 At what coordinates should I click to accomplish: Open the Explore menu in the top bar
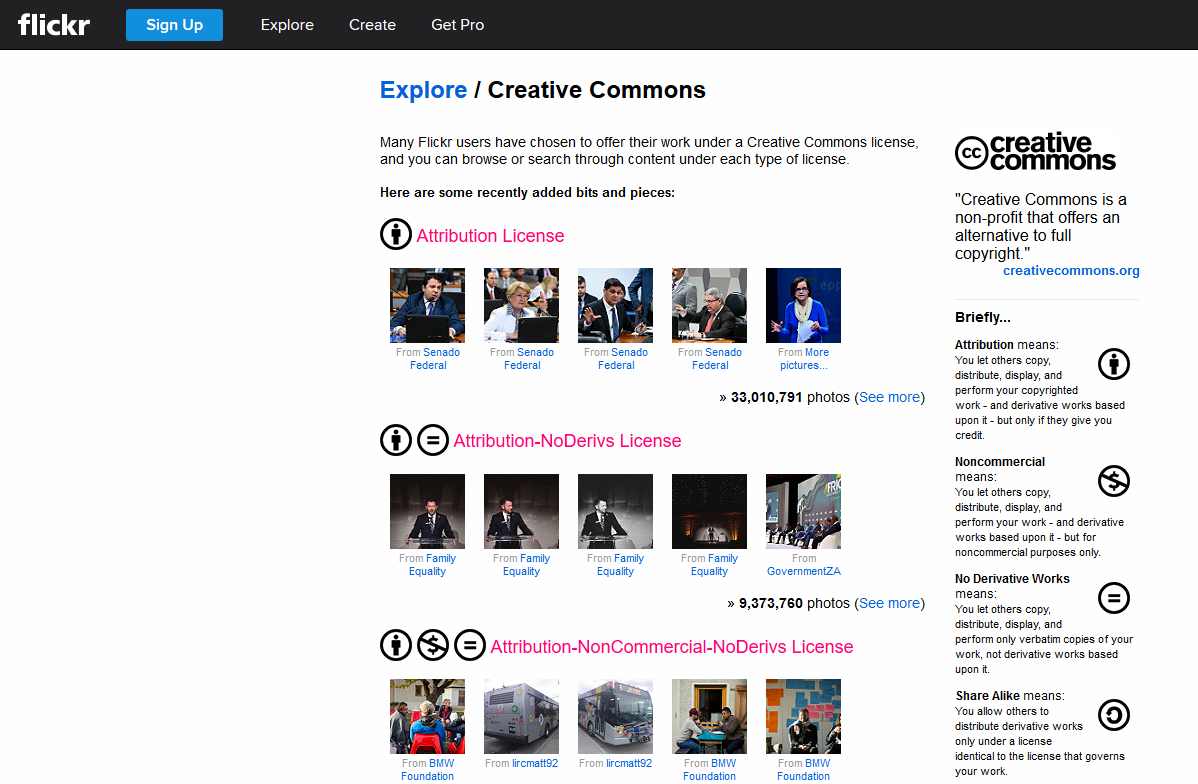287,25
